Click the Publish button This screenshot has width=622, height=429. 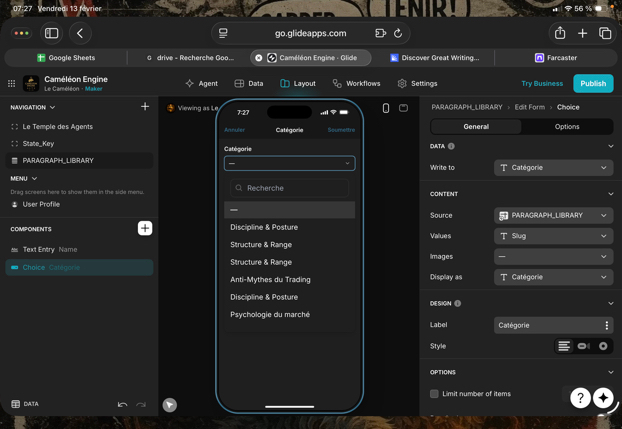pos(593,84)
